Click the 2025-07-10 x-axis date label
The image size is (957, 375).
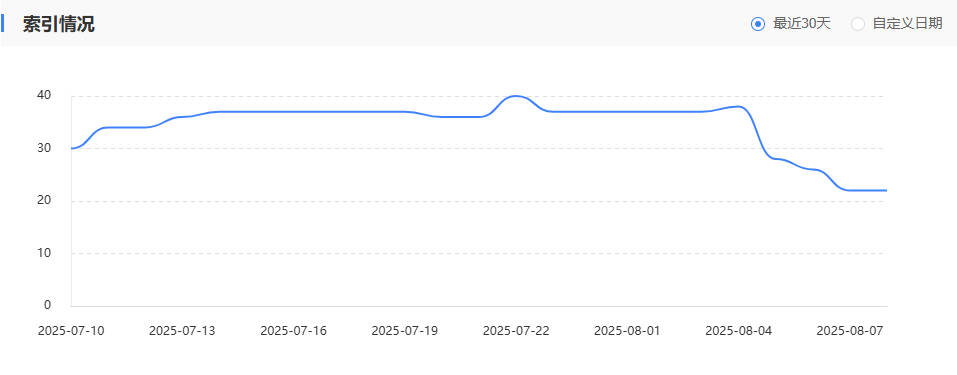click(71, 331)
